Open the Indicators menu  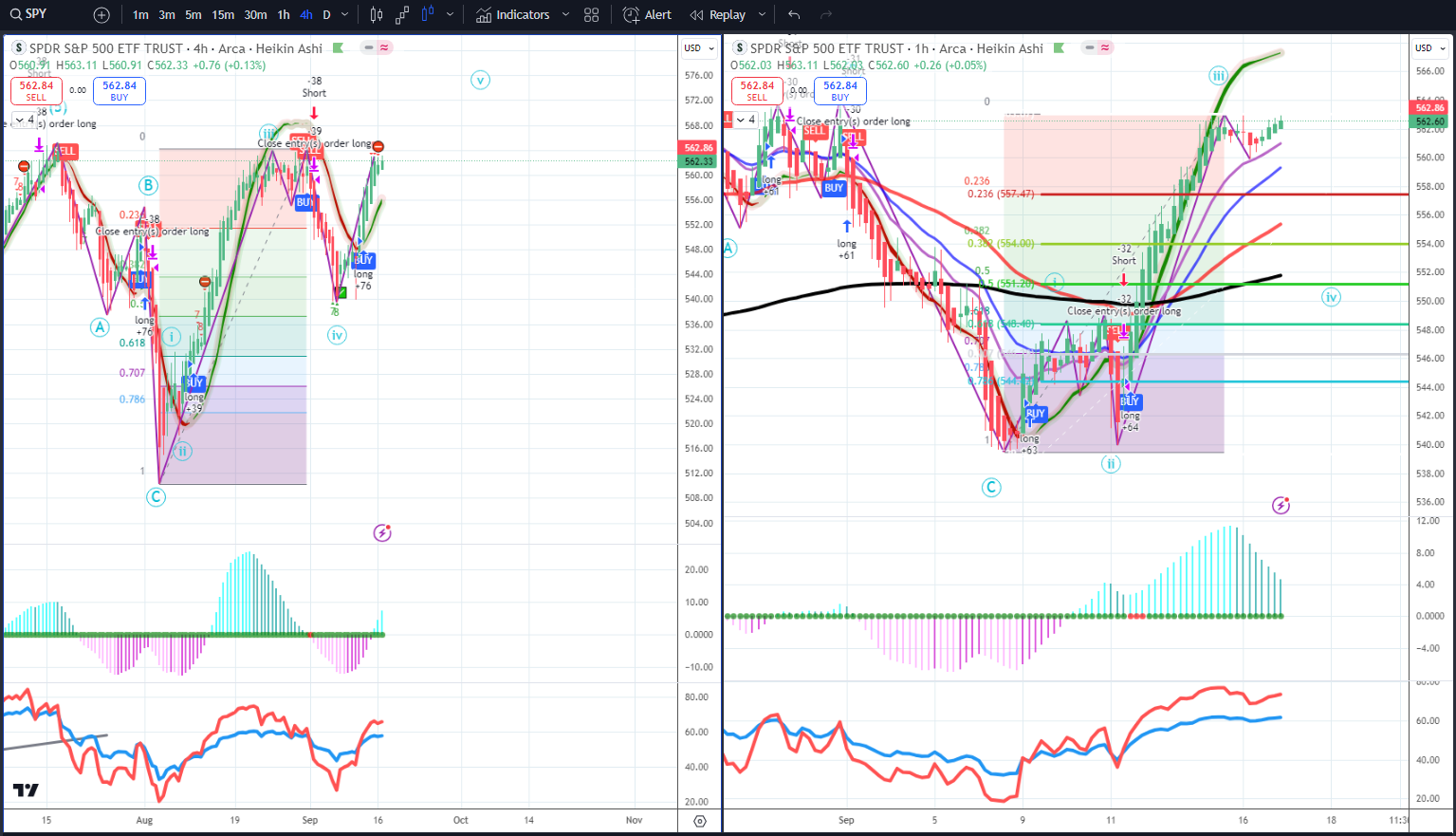point(513,15)
